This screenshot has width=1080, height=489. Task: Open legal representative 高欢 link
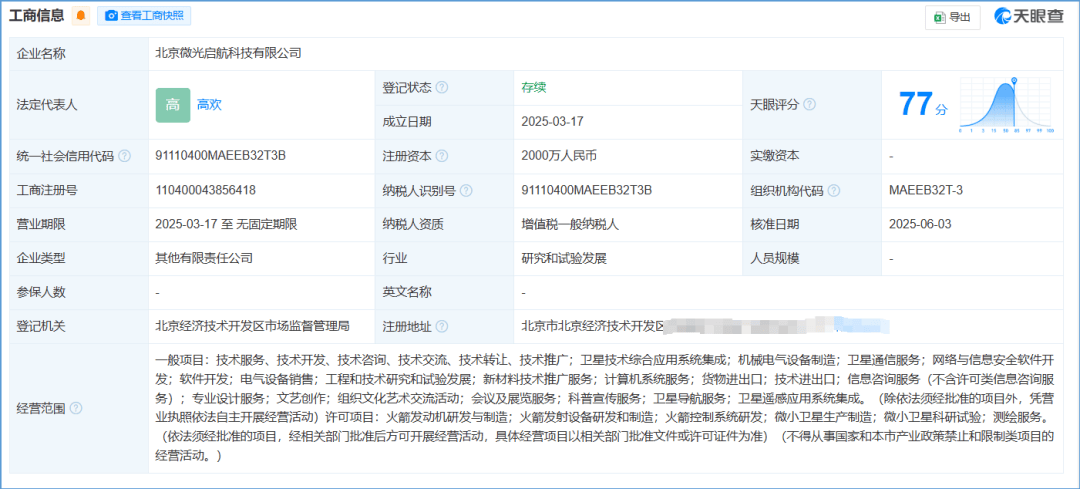(x=209, y=104)
